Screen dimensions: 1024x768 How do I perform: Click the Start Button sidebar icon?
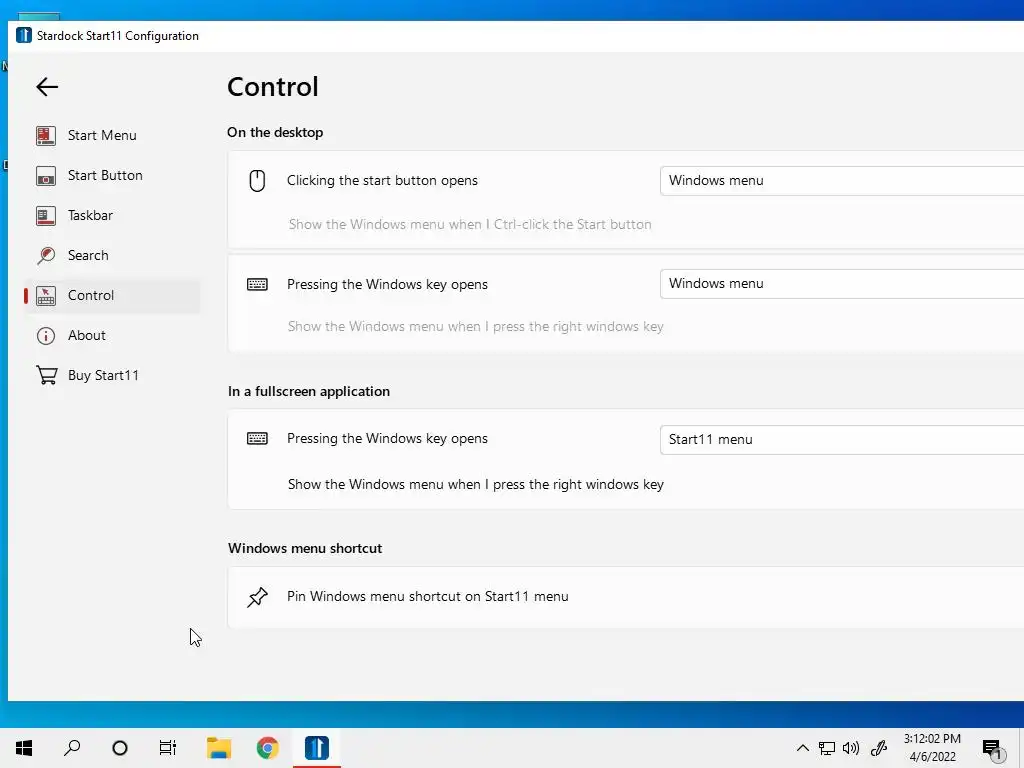[x=46, y=175]
